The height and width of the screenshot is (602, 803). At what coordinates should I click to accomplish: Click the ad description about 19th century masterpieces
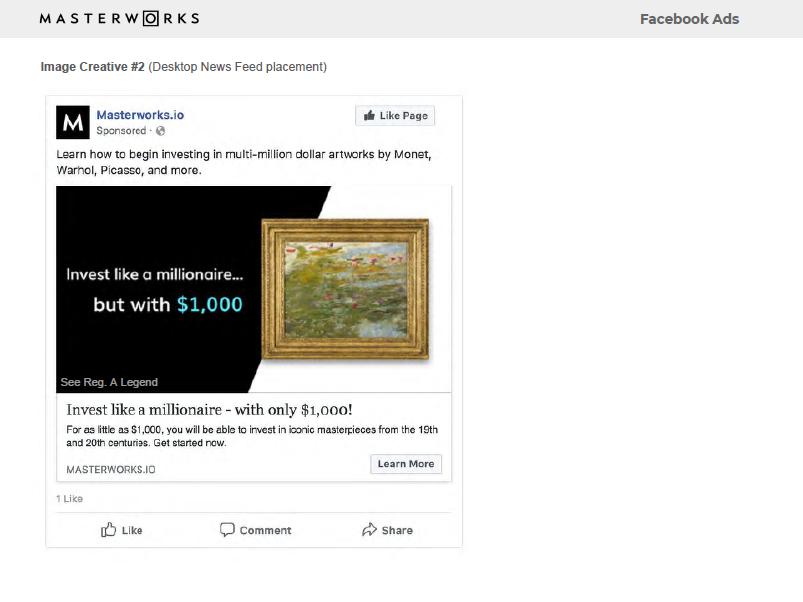[x=252, y=436]
